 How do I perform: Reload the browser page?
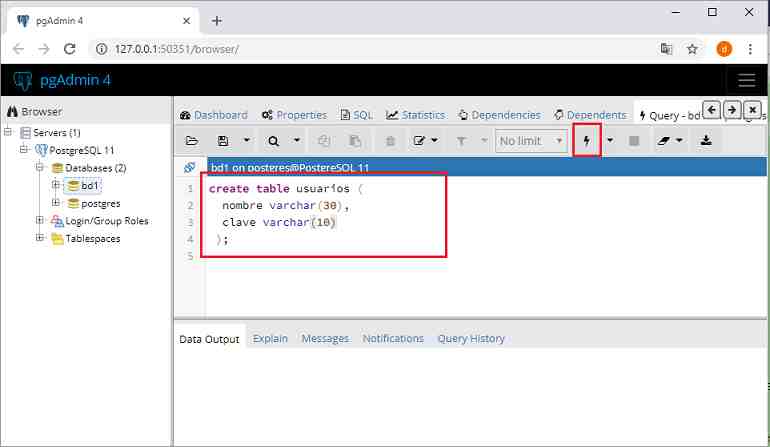pos(70,49)
